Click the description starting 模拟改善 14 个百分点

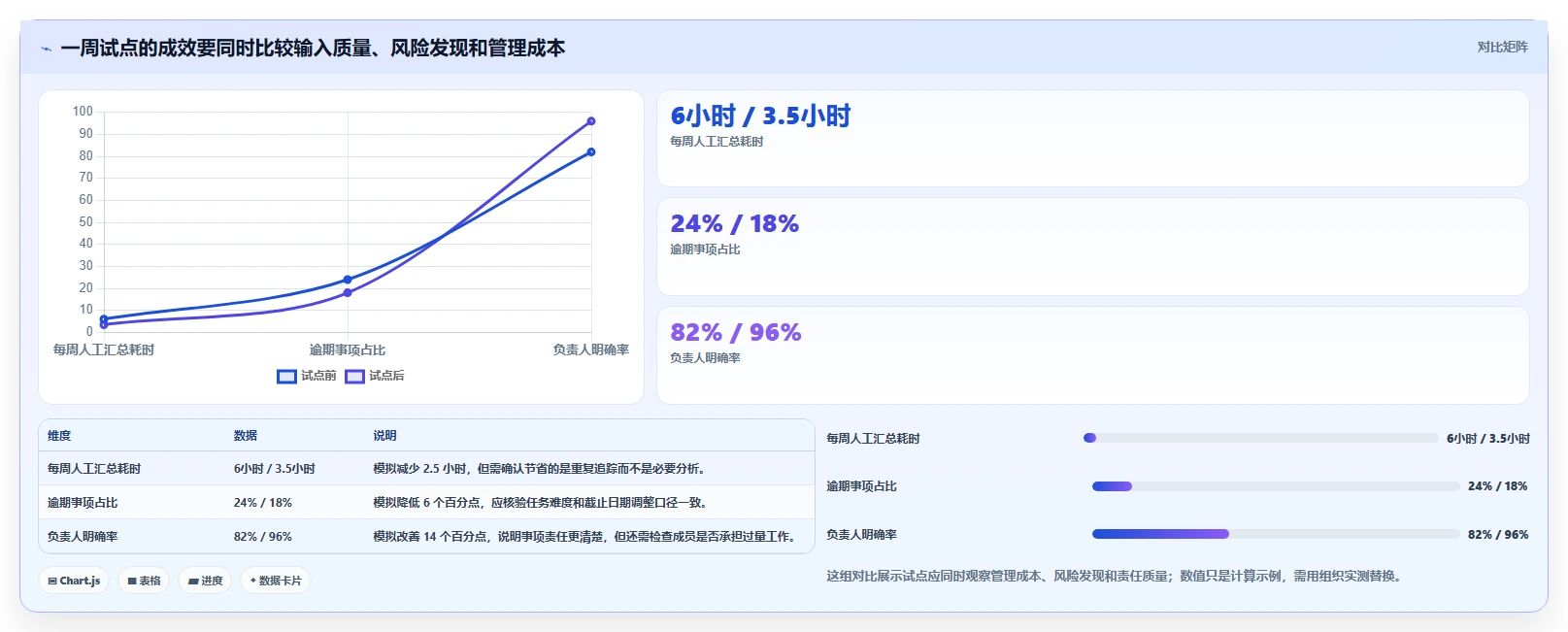coord(586,537)
